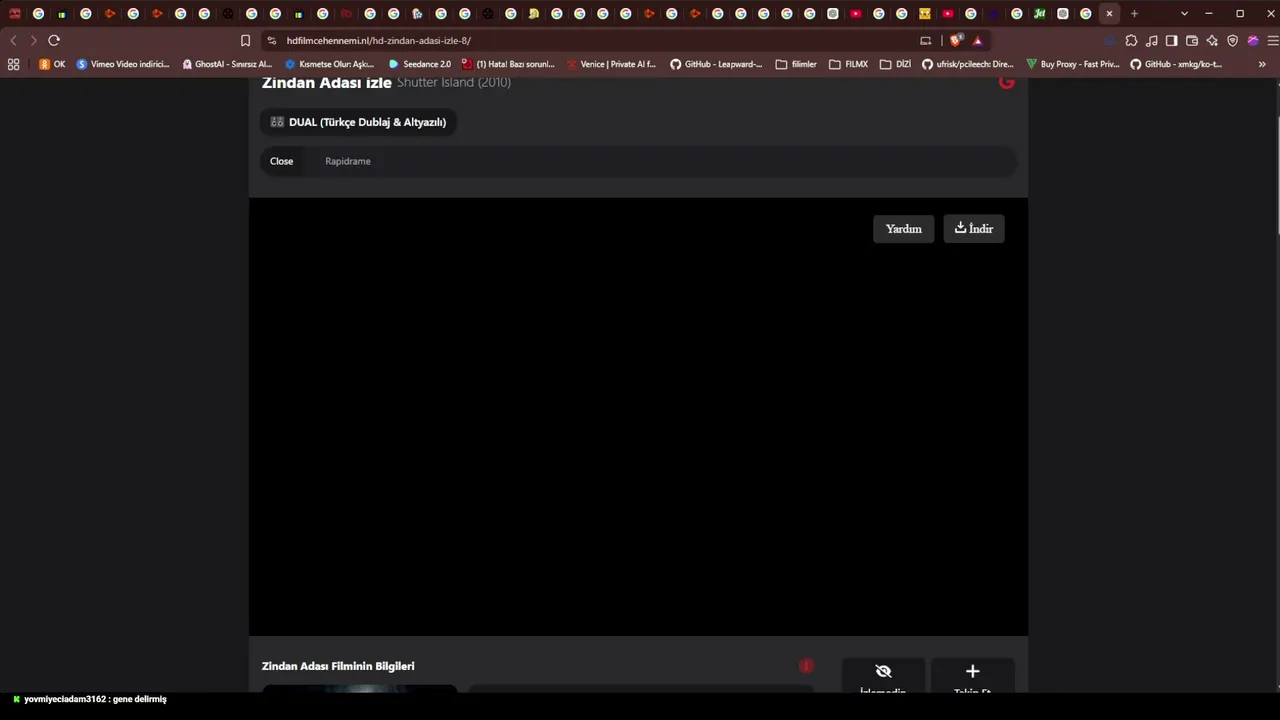Open the DİZİ bookmarks folder
The width and height of the screenshot is (1280, 720).
(x=896, y=64)
